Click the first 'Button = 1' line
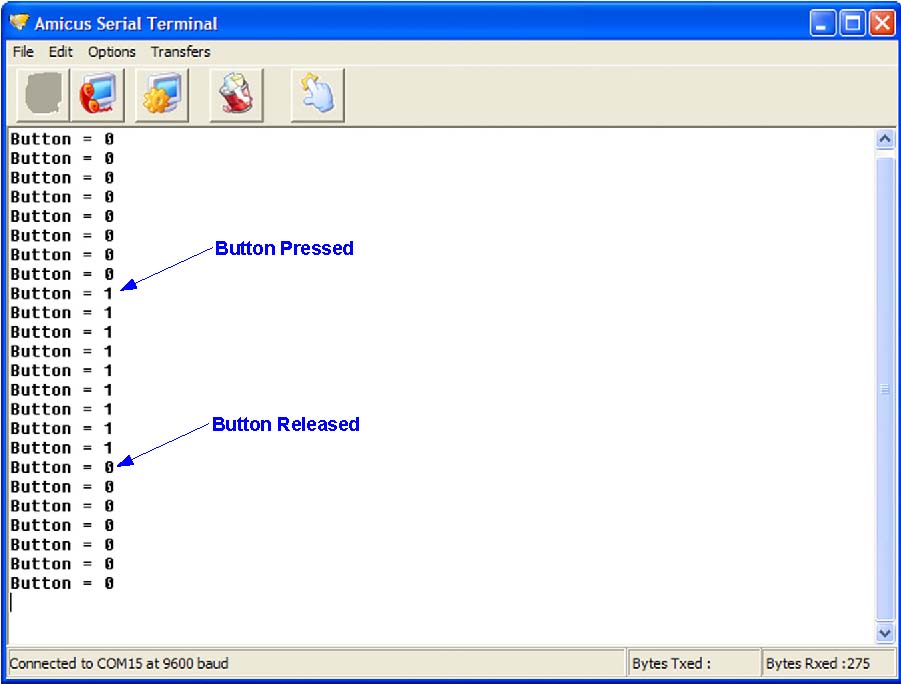 point(61,294)
